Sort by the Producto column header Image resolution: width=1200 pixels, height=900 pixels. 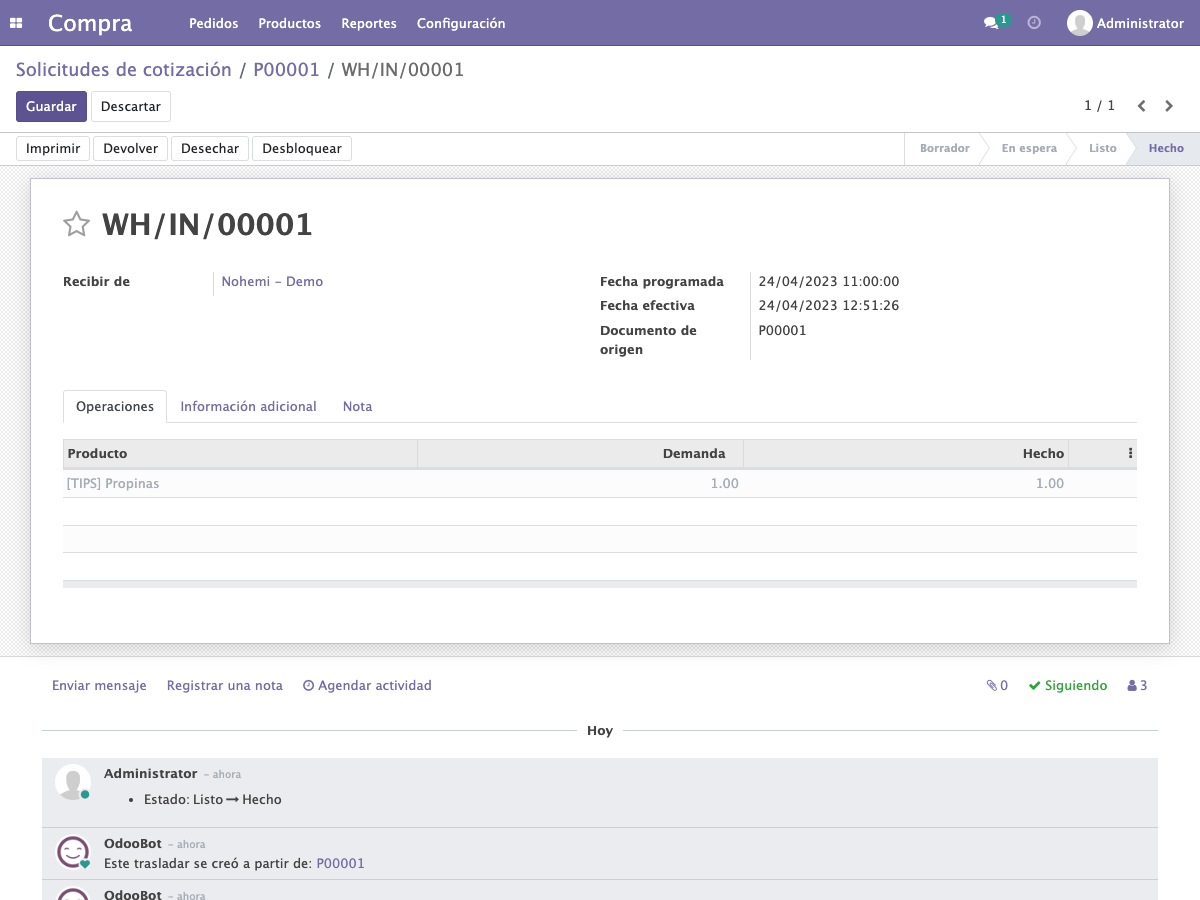pos(240,454)
